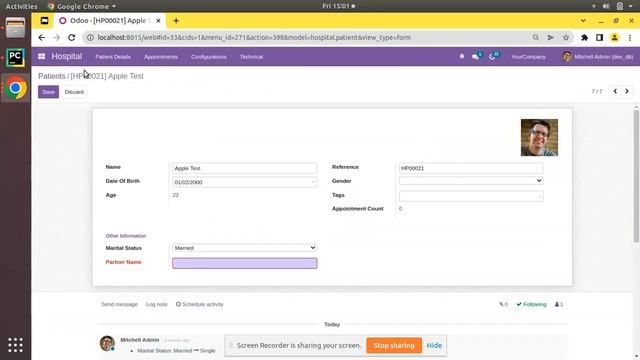Go to next patient record
Image resolution: width=640 pixels, height=360 pixels.
627,91
